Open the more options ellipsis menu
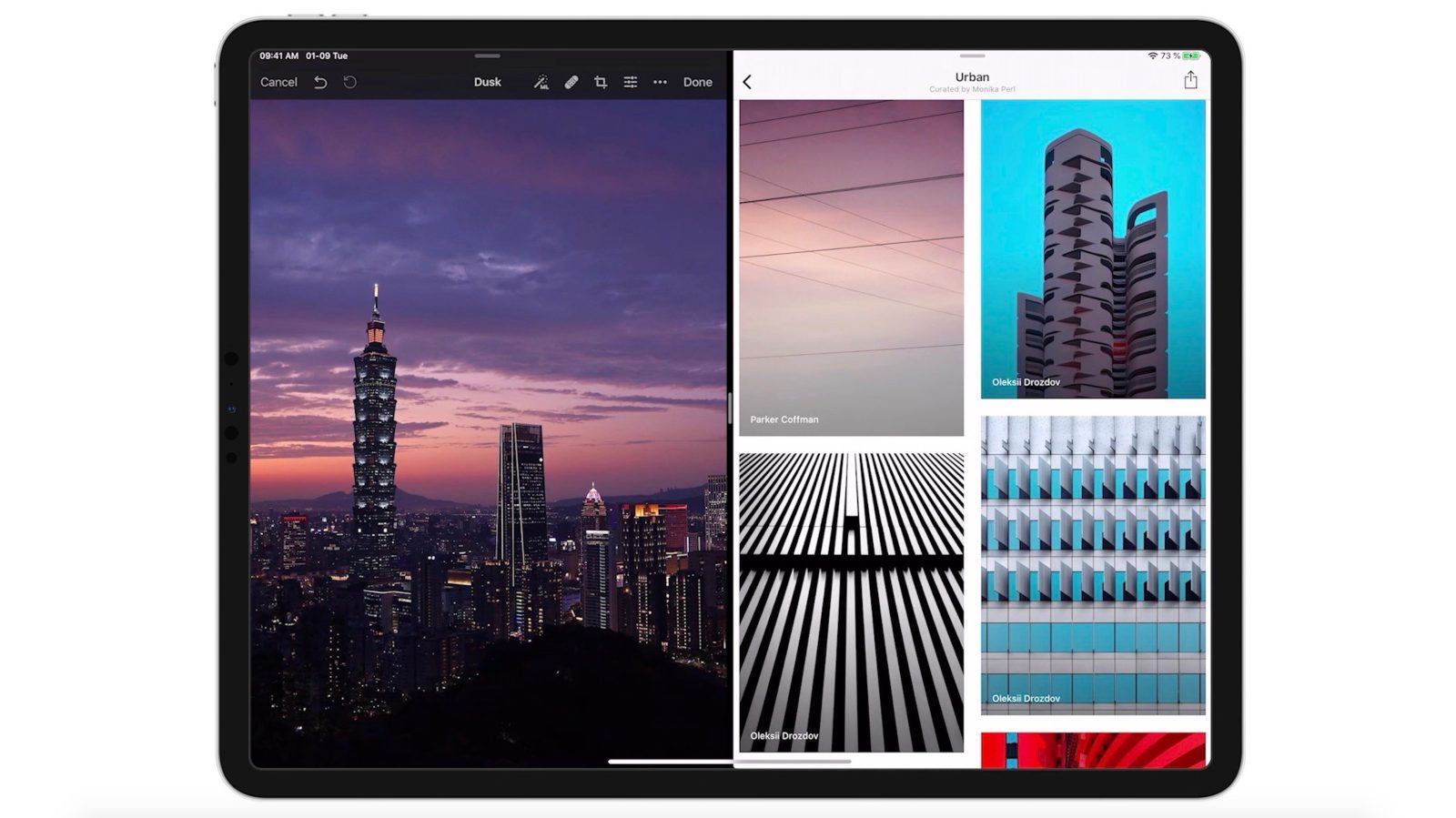This screenshot has width=1456, height=818. (x=660, y=82)
